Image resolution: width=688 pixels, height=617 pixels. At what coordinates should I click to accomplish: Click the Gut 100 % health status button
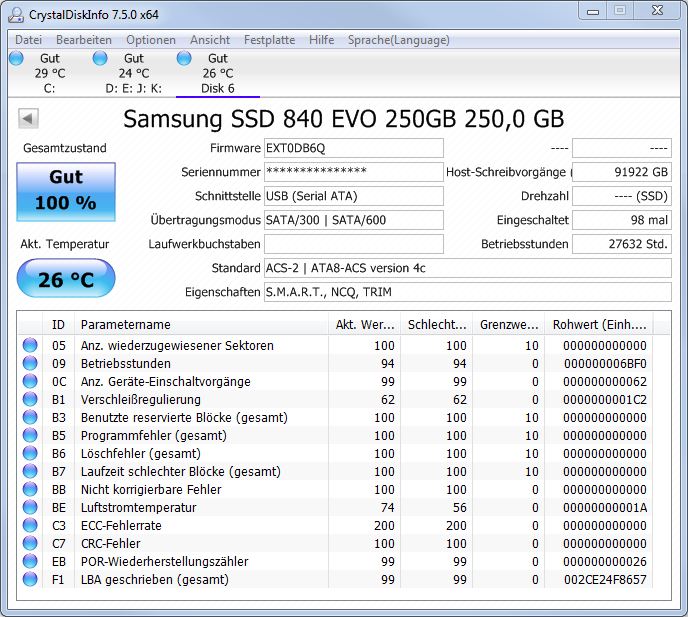pyautogui.click(x=66, y=192)
